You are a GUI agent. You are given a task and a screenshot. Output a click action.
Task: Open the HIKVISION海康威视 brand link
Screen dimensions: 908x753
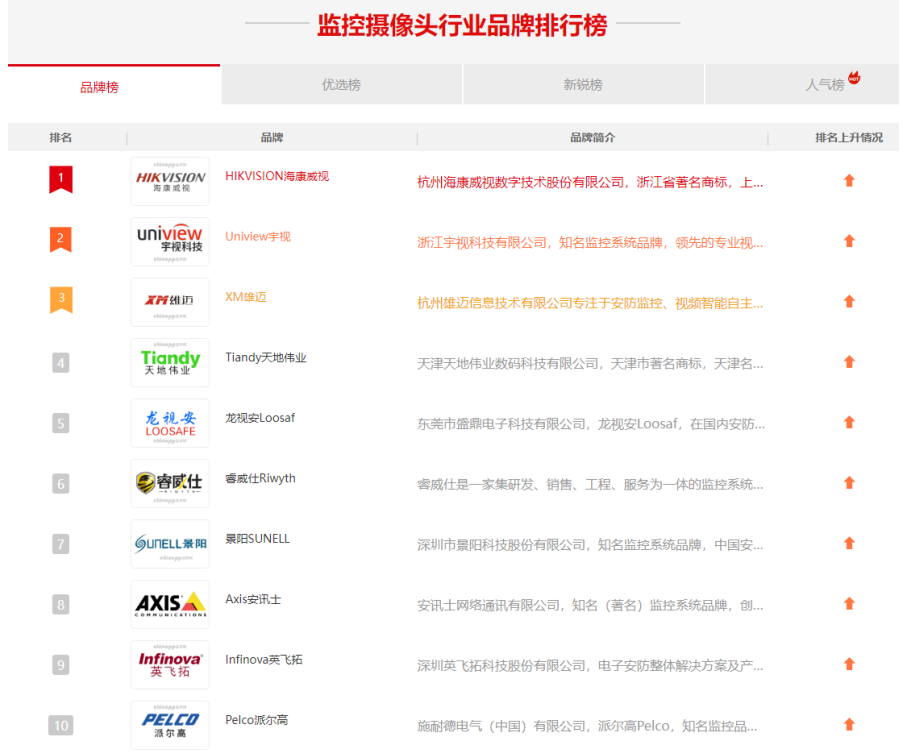(x=277, y=176)
